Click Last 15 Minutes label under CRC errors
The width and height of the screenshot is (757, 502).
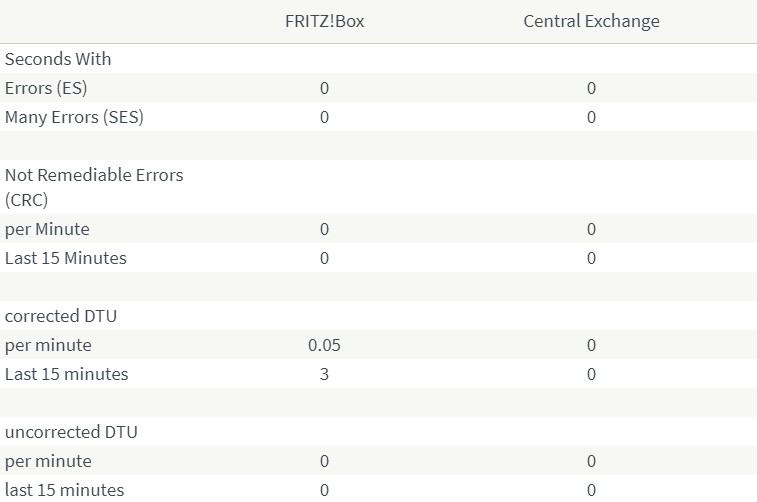click(x=66, y=258)
